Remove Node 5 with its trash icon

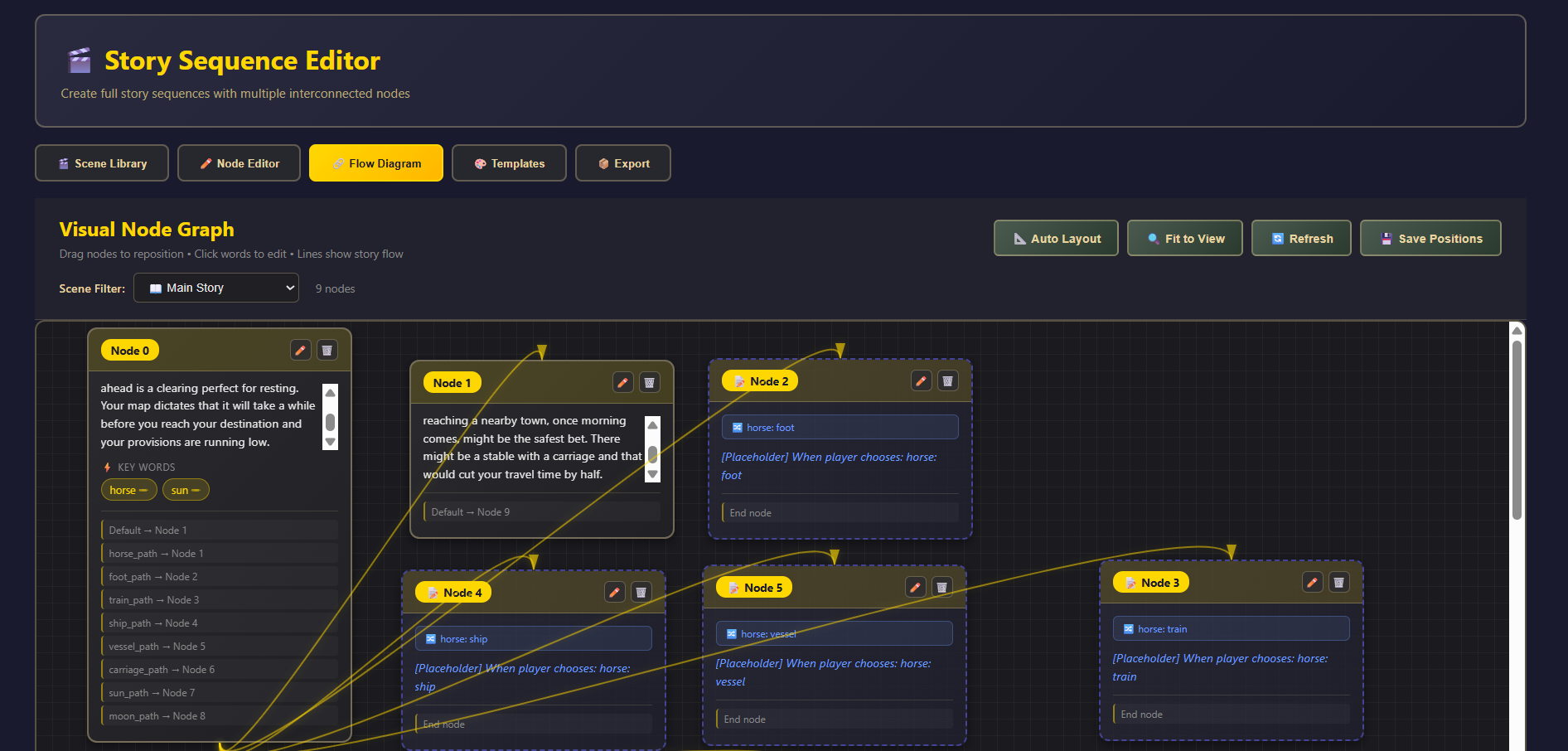click(941, 588)
